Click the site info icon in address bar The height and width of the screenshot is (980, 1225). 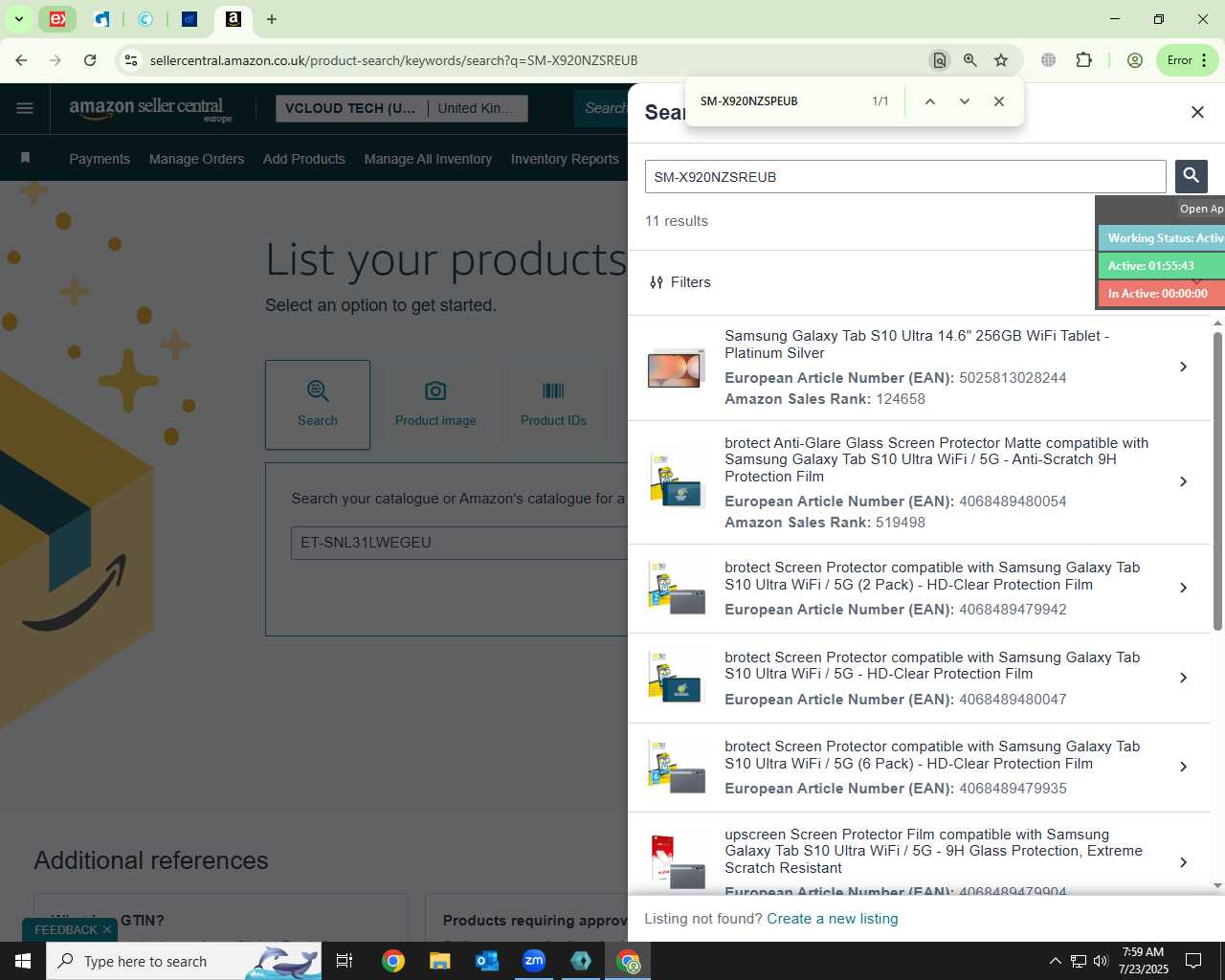click(131, 60)
